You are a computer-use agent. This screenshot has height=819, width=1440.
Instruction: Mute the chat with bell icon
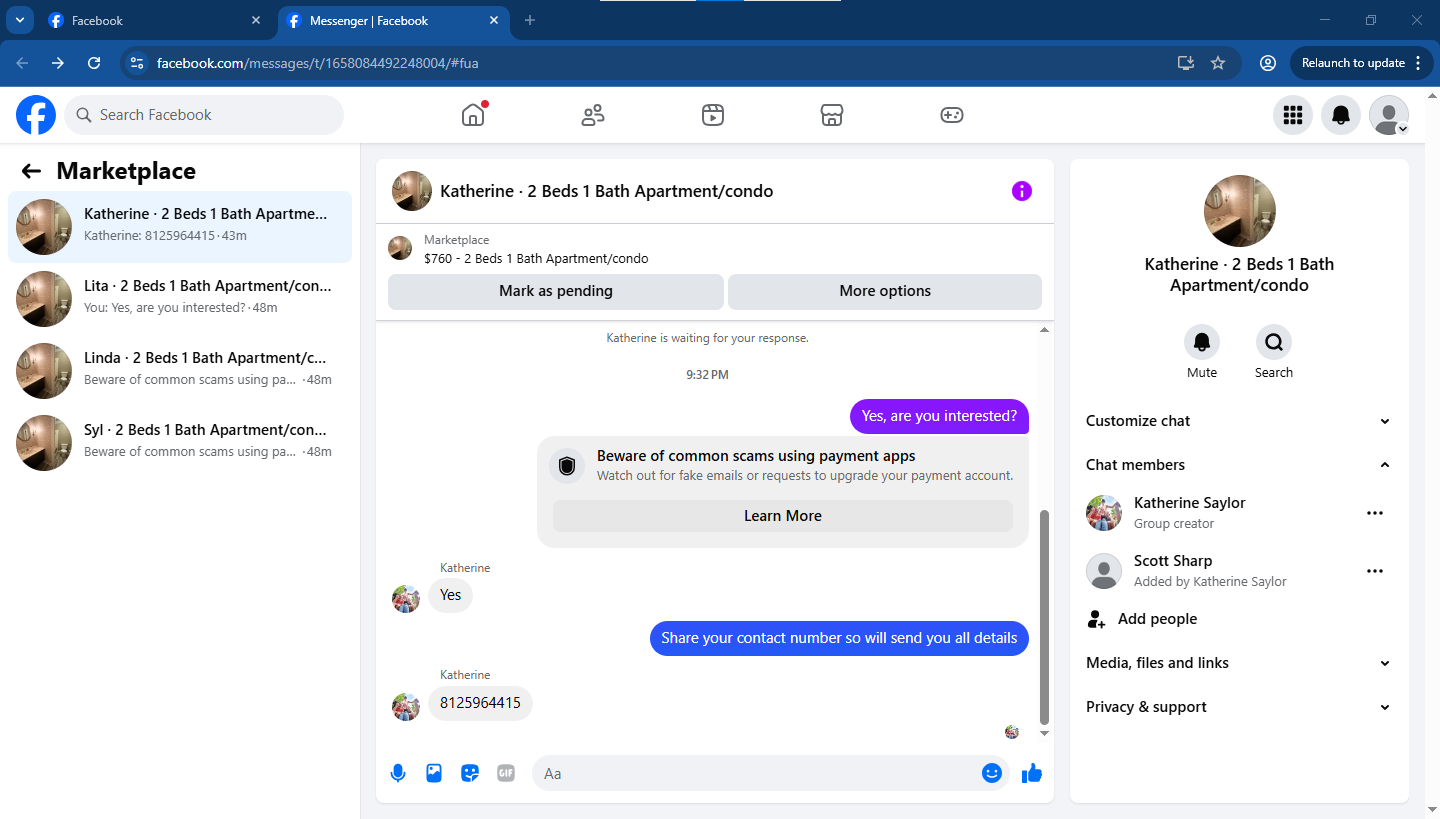tap(1202, 342)
